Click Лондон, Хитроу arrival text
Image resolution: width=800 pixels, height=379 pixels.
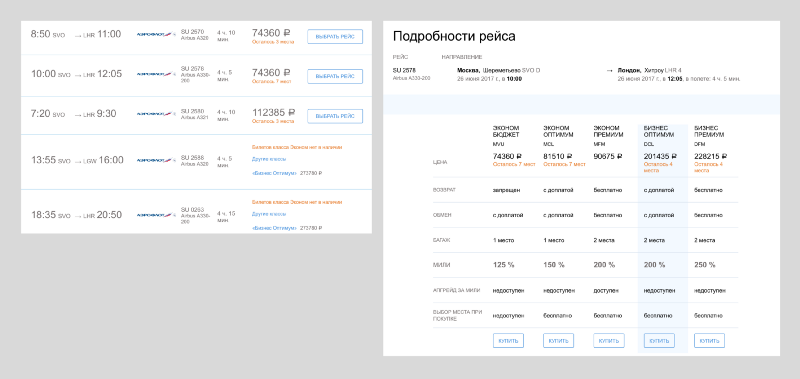tap(640, 70)
